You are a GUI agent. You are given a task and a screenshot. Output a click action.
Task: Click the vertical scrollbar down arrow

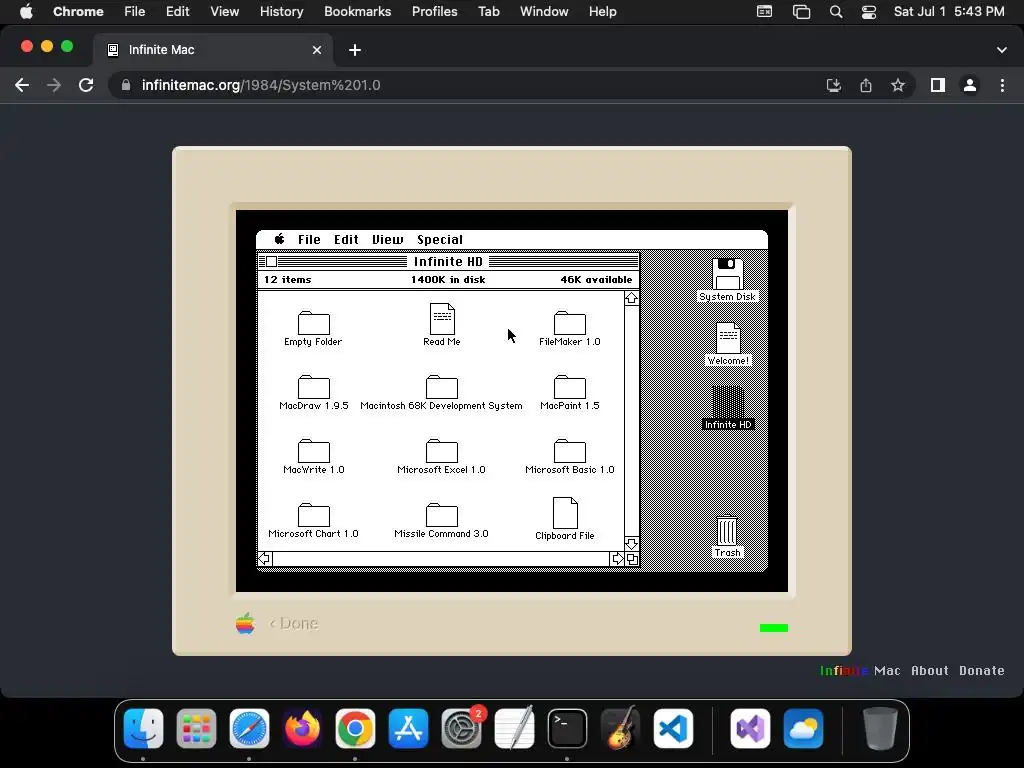tap(631, 544)
